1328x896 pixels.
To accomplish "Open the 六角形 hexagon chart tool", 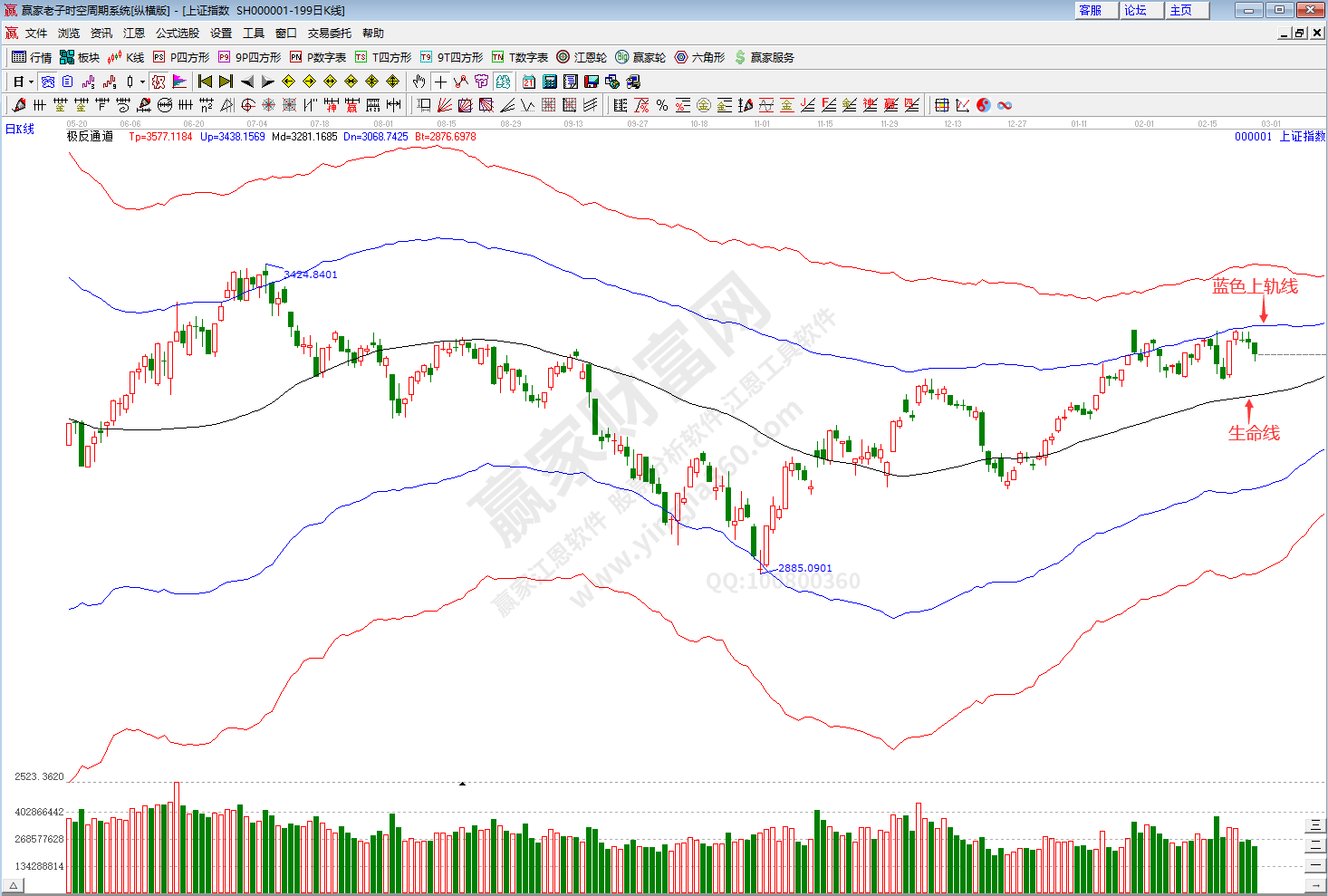I will click(699, 57).
